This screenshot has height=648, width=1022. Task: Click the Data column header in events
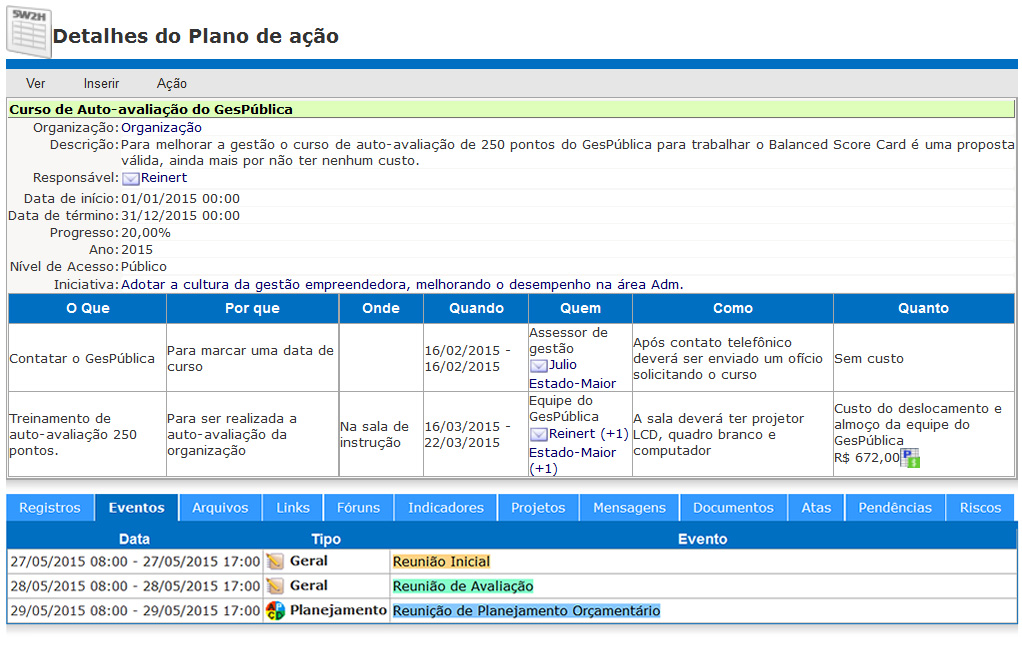tap(134, 540)
